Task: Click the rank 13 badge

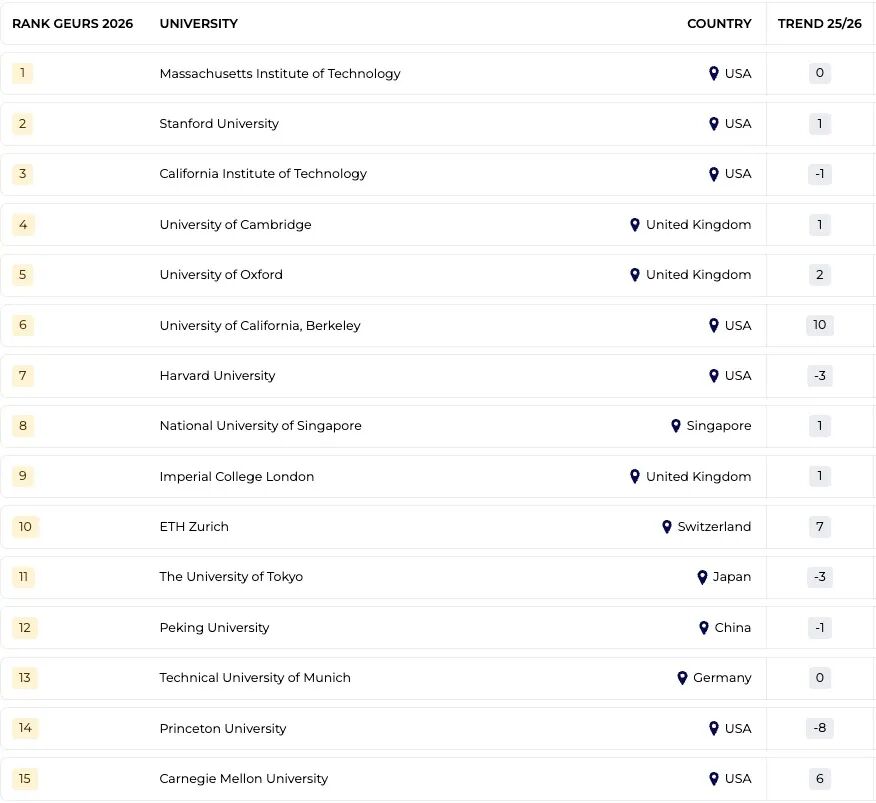Action: coord(25,678)
